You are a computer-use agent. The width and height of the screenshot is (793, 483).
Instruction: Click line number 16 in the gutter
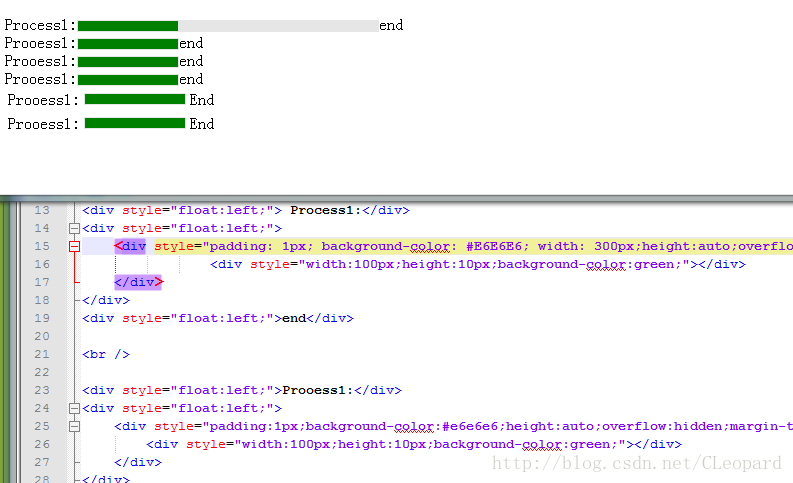click(x=42, y=265)
